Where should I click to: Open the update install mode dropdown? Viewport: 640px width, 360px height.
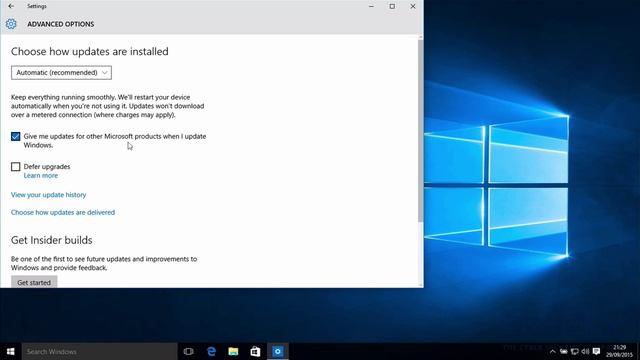click(x=61, y=73)
